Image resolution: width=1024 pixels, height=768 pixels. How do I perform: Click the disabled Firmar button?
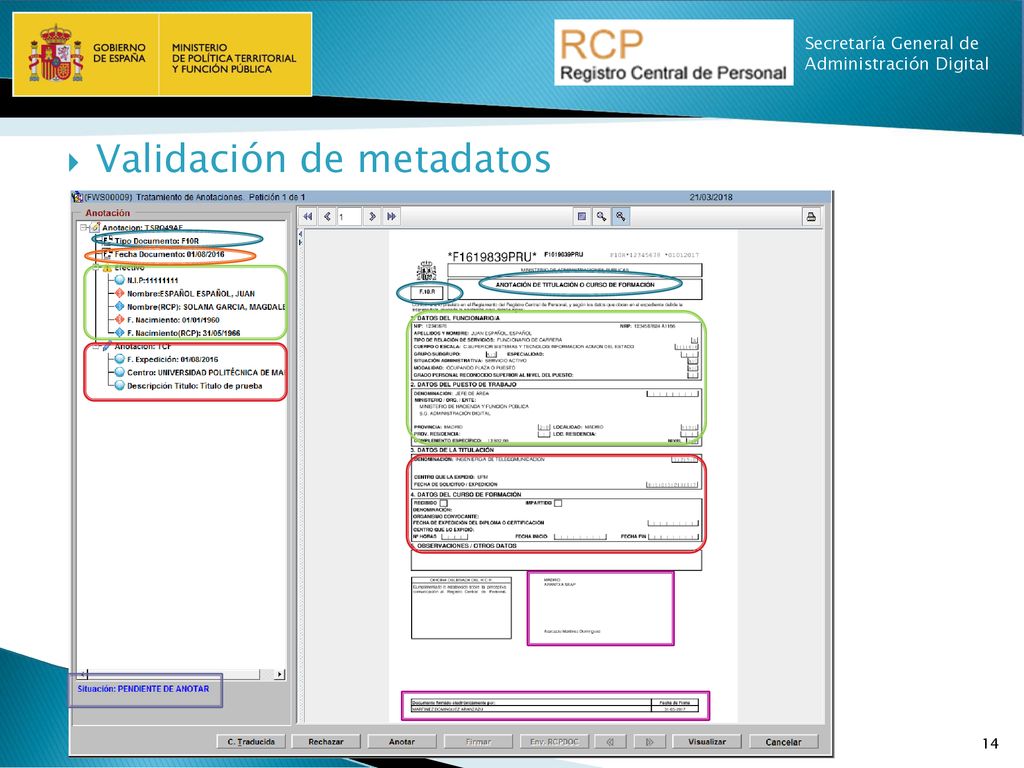click(x=478, y=742)
